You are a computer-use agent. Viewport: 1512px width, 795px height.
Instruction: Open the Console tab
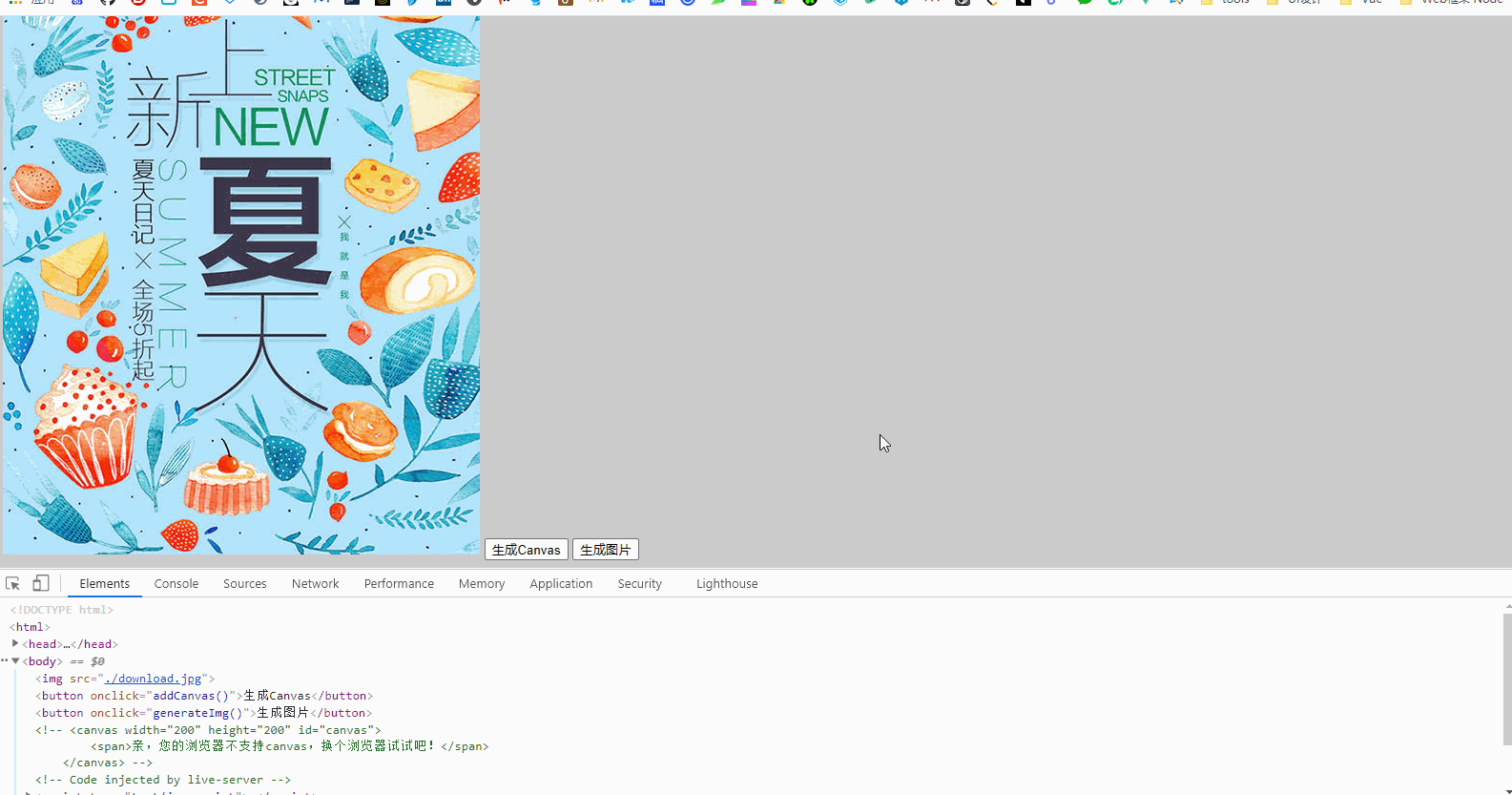click(x=176, y=583)
